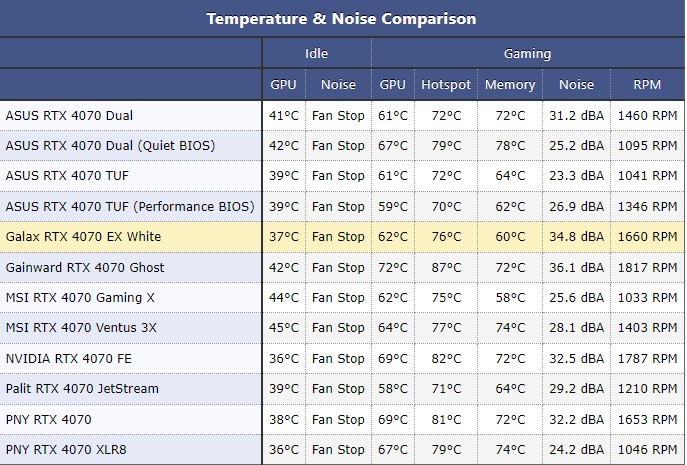Select the ASUS RTX 4070 Dual (Quiet BIOS) label

click(110, 146)
